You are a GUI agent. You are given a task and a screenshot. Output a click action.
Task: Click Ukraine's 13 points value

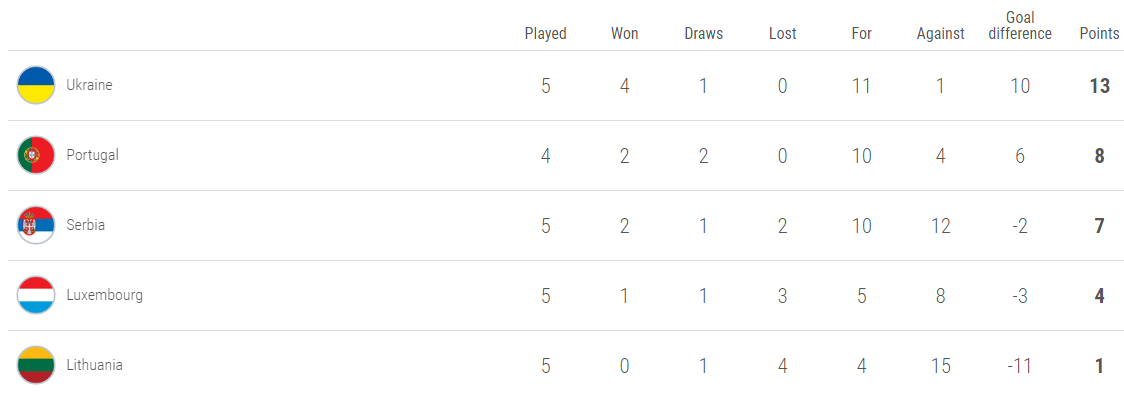[1099, 86]
